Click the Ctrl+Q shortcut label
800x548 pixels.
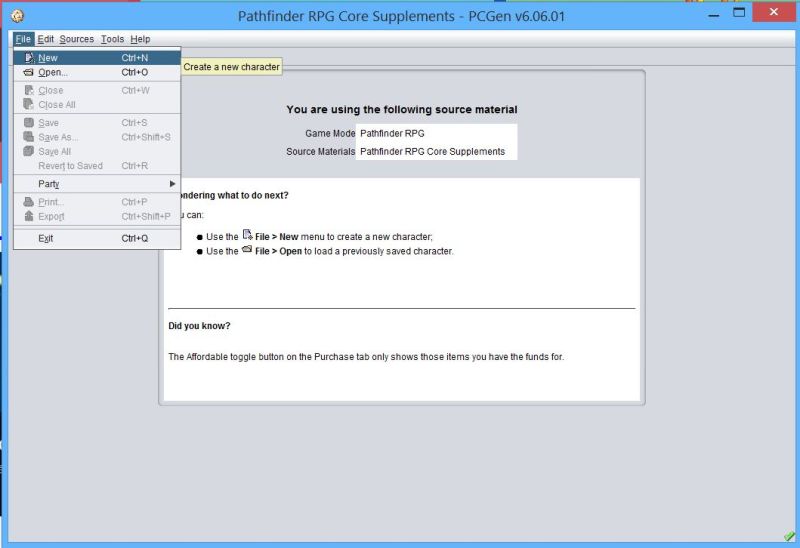coord(135,238)
